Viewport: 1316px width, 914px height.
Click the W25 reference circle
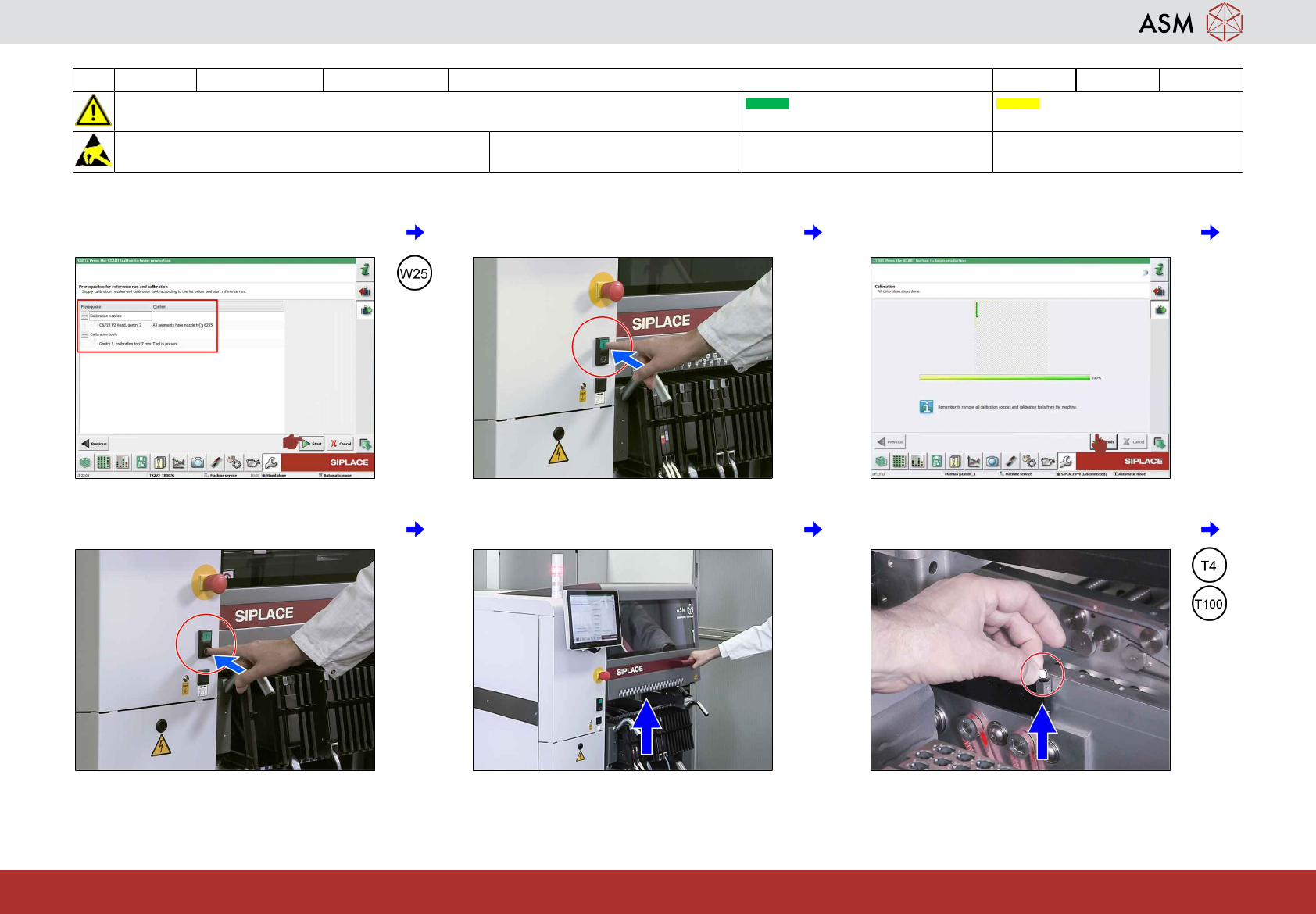pos(414,273)
